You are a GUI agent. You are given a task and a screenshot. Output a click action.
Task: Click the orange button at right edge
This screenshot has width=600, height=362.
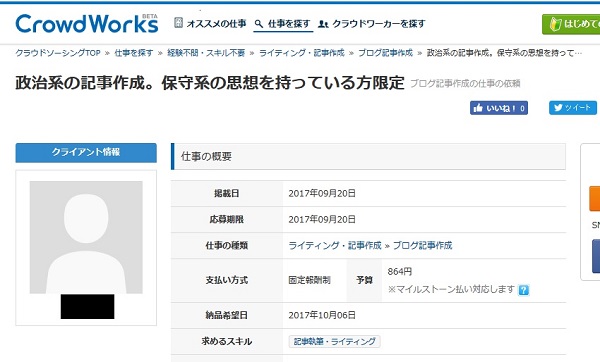coord(595,198)
